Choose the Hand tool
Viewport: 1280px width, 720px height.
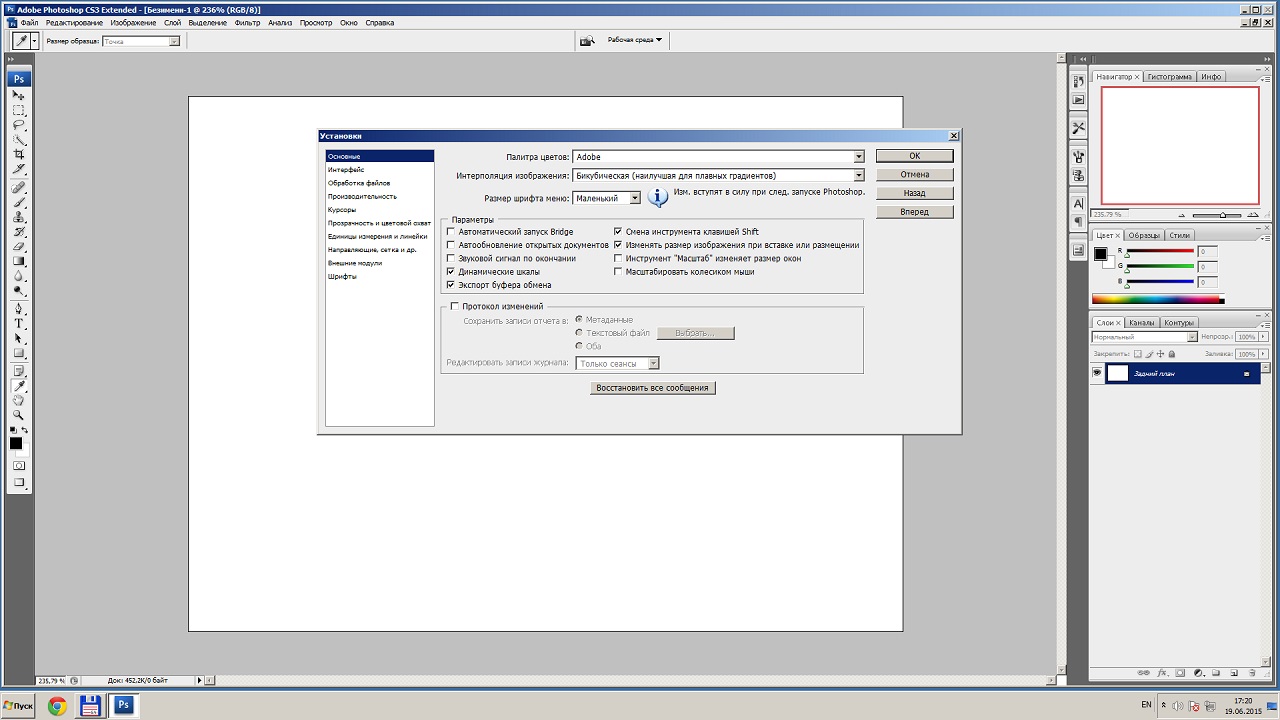click(x=18, y=400)
